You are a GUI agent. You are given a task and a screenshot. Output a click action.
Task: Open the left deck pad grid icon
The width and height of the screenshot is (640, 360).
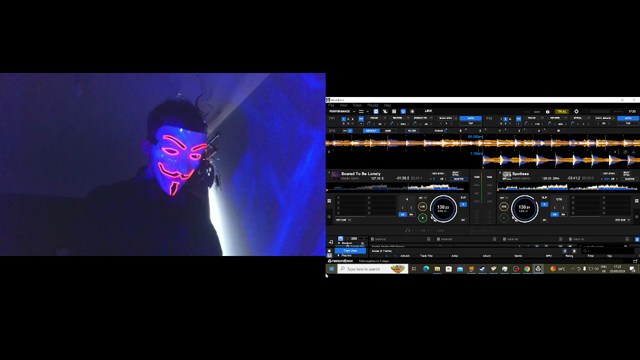[x=329, y=201]
